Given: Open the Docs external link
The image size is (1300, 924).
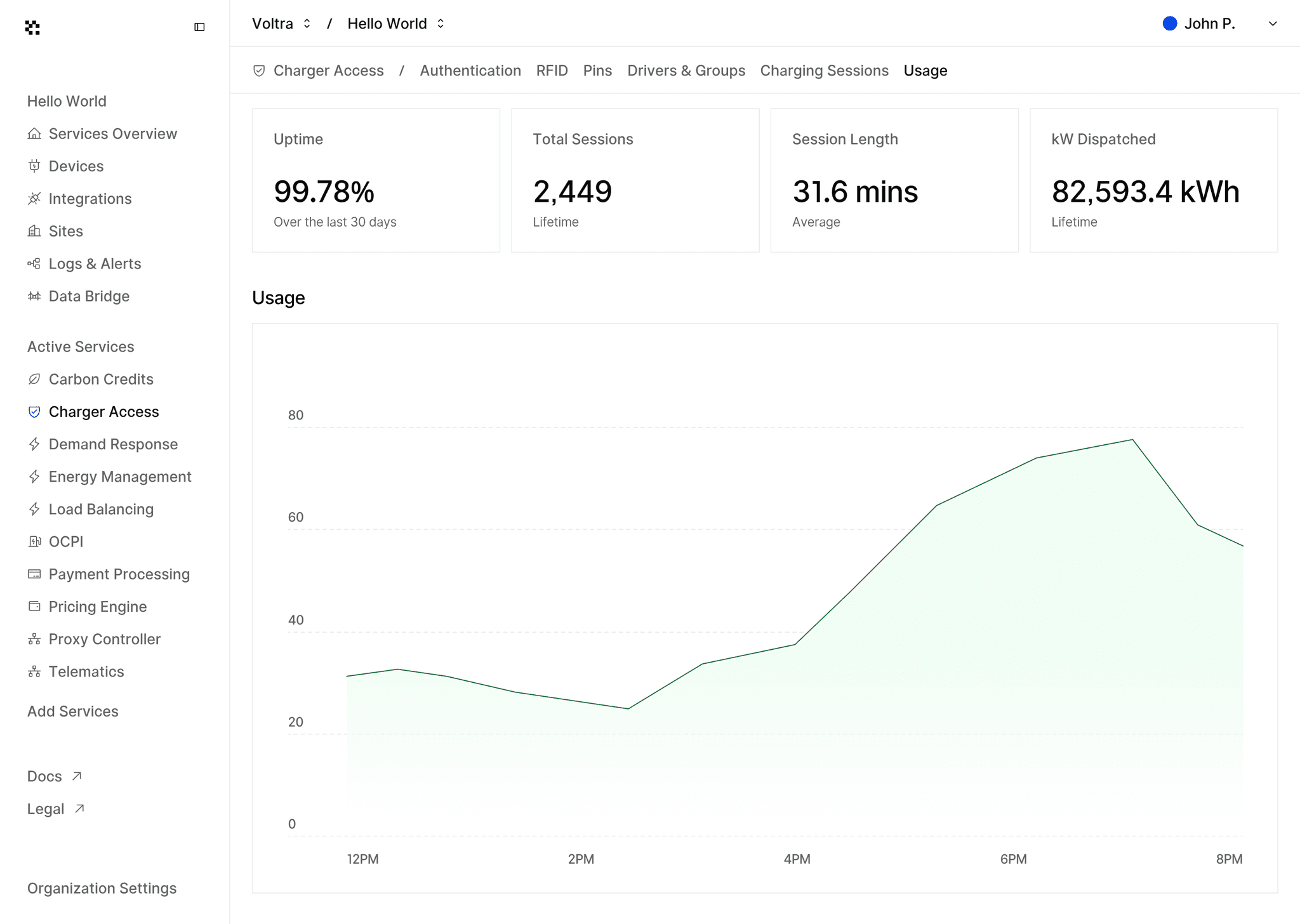Looking at the screenshot, I should (55, 776).
